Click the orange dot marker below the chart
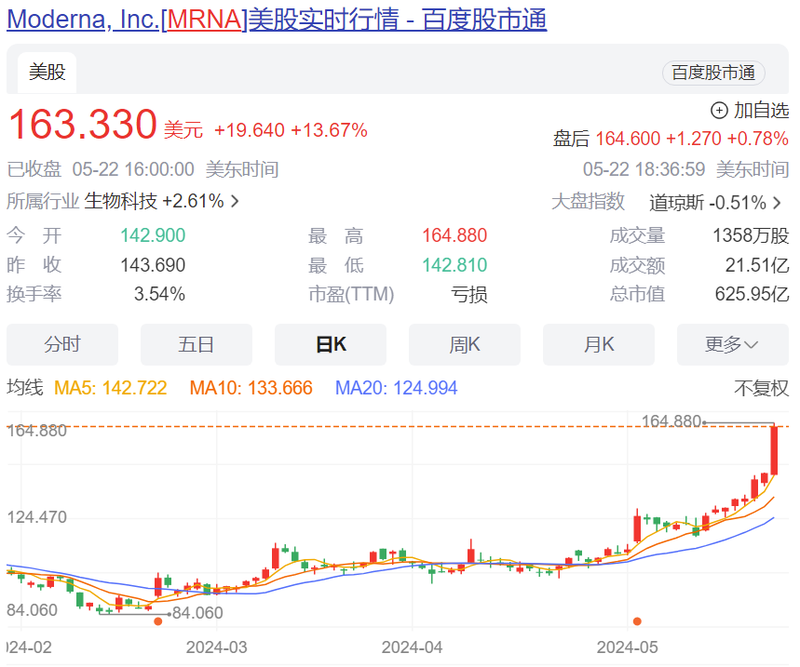Viewport: 800px width, 667px height. [x=637, y=621]
